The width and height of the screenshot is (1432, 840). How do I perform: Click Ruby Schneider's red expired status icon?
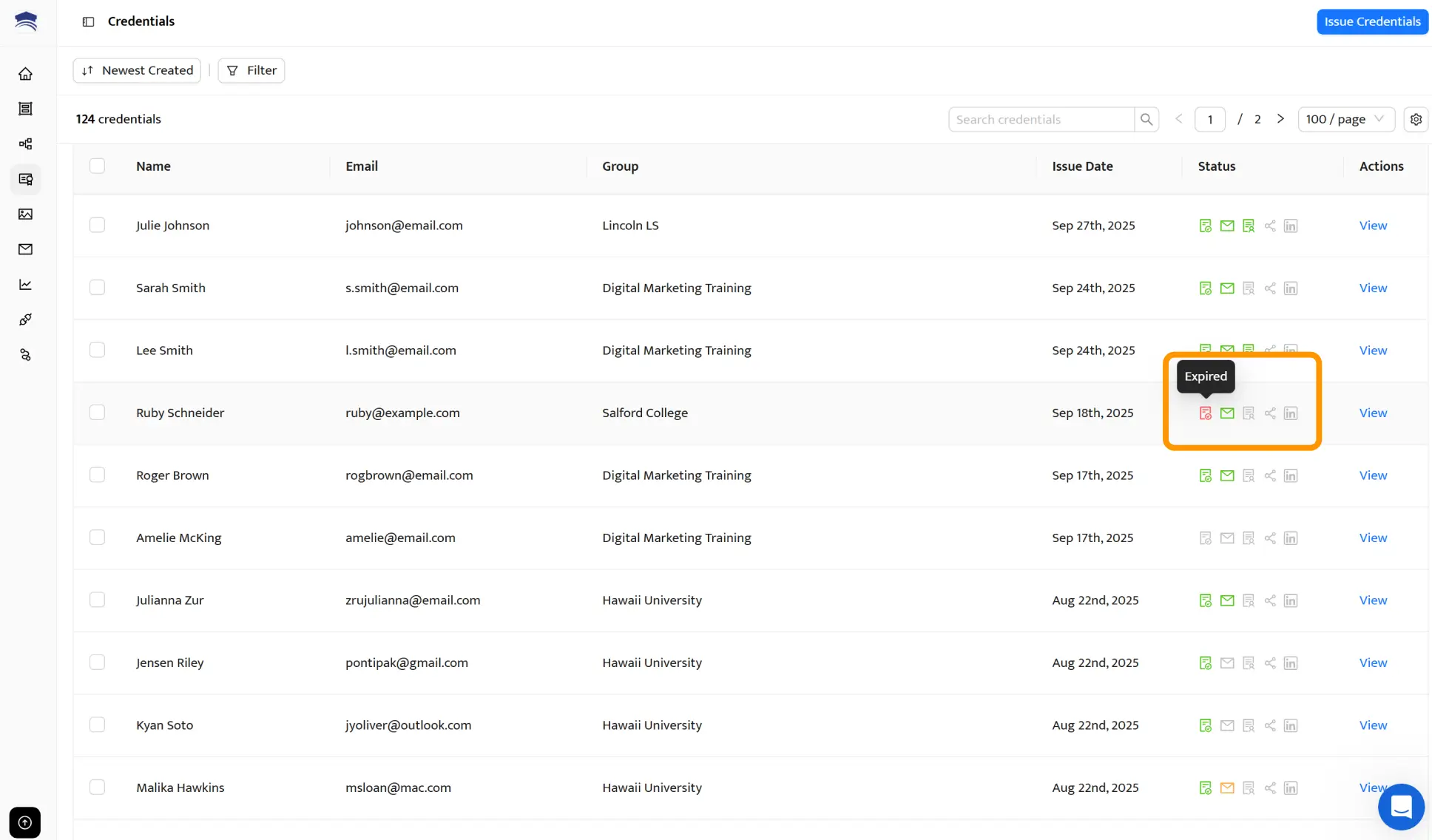pyautogui.click(x=1206, y=413)
